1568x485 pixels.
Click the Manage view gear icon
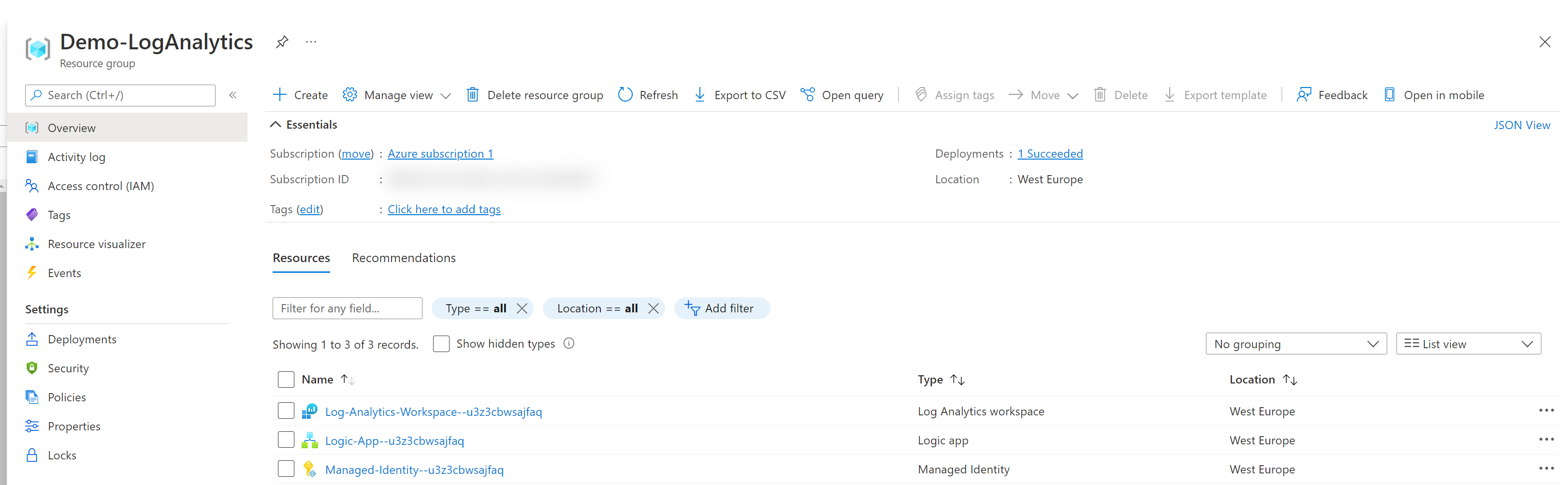349,94
